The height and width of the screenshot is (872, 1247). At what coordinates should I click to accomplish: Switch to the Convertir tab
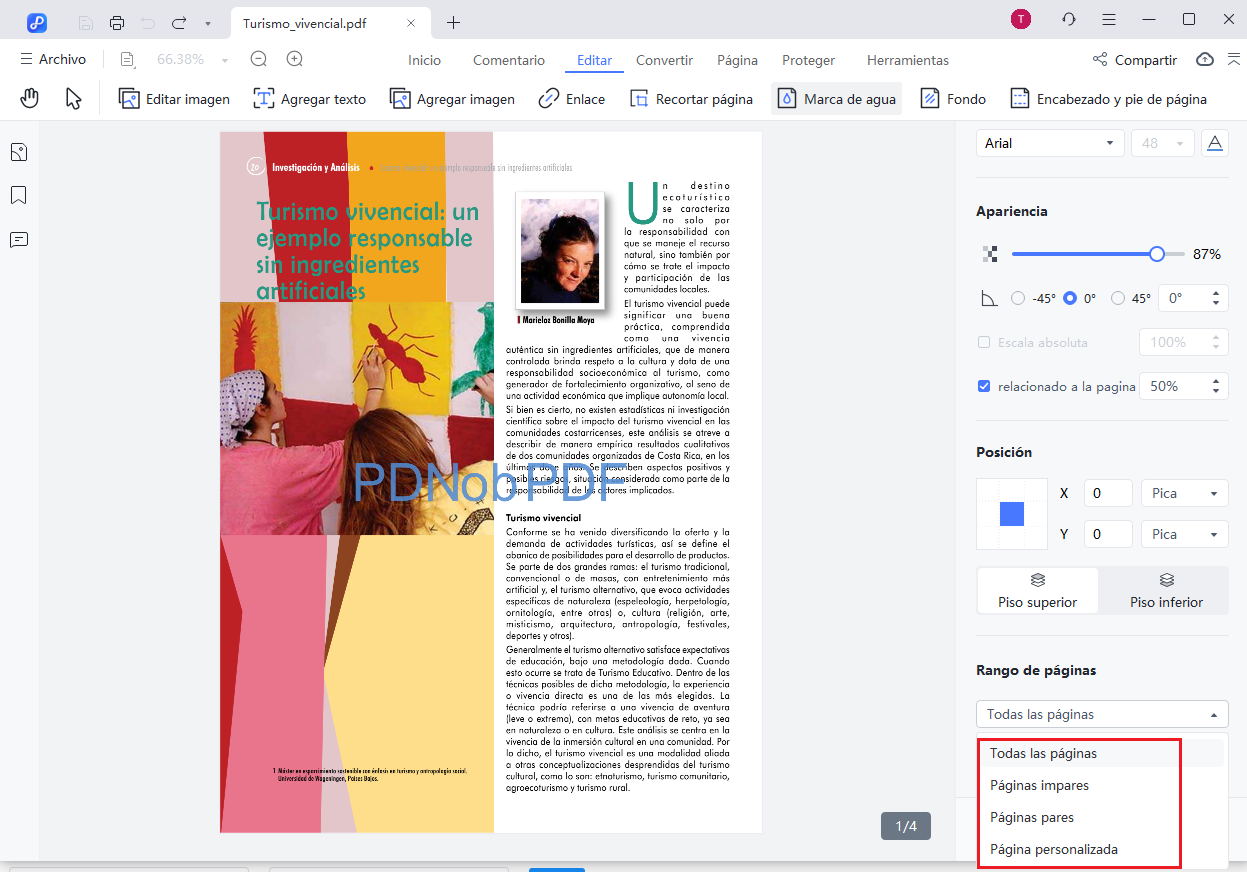coord(663,60)
